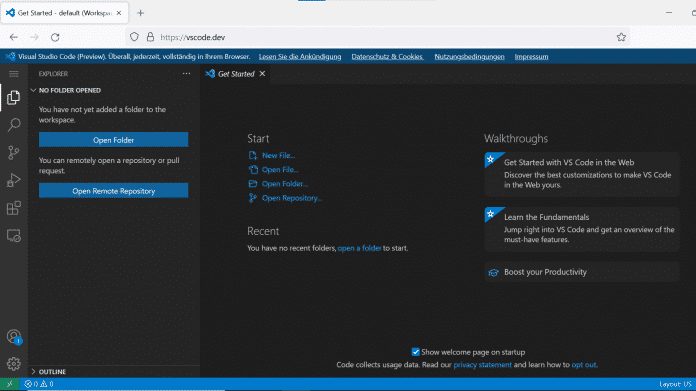Click the opt out link
Image resolution: width=696 pixels, height=391 pixels.
[584, 365]
